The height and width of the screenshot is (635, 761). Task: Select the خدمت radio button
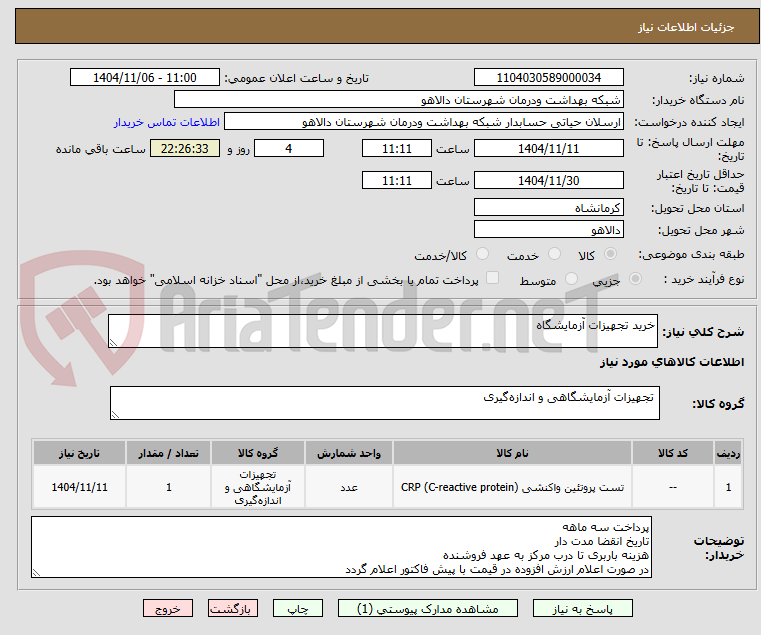(554, 254)
